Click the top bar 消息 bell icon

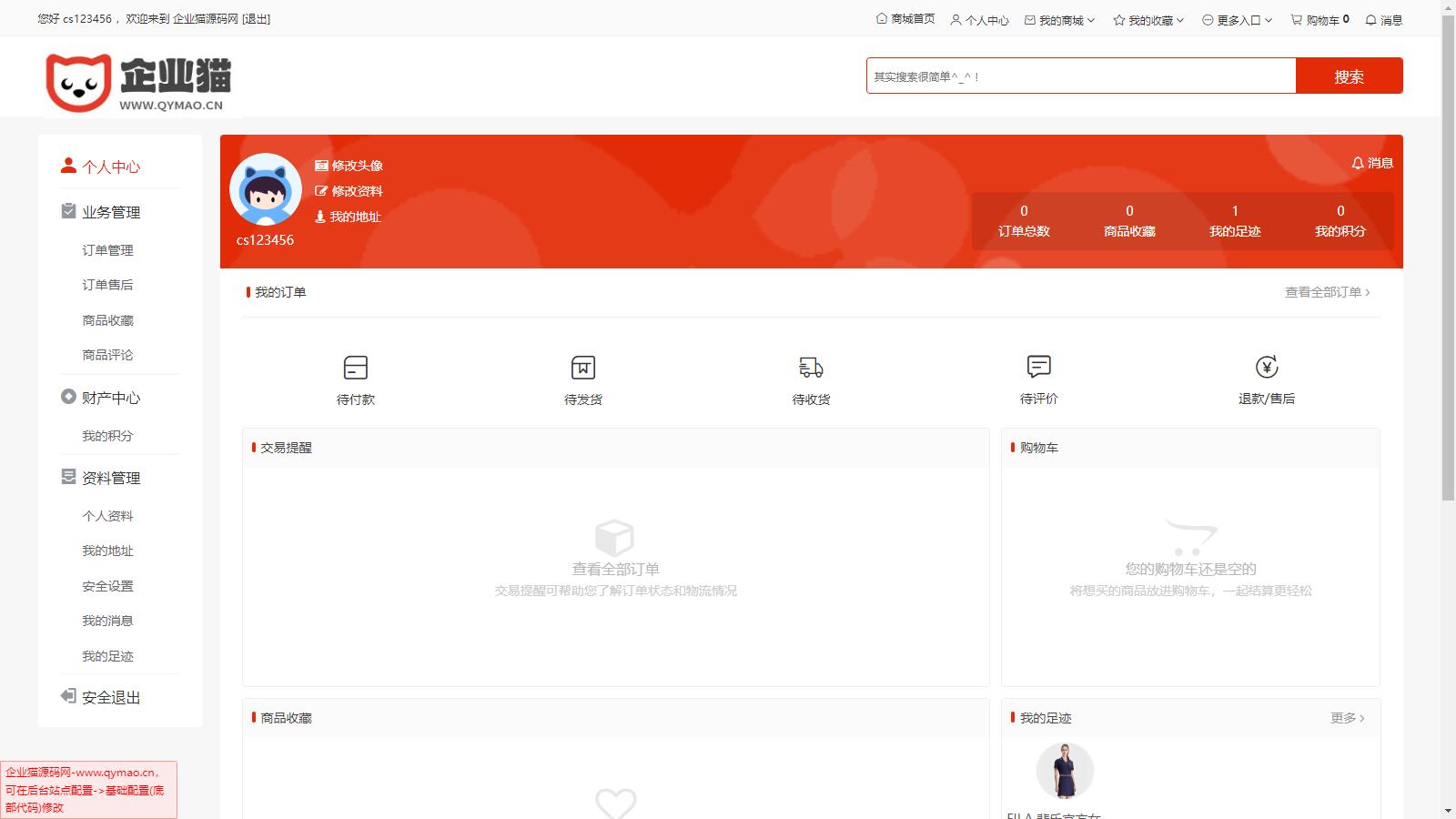pos(1371,20)
